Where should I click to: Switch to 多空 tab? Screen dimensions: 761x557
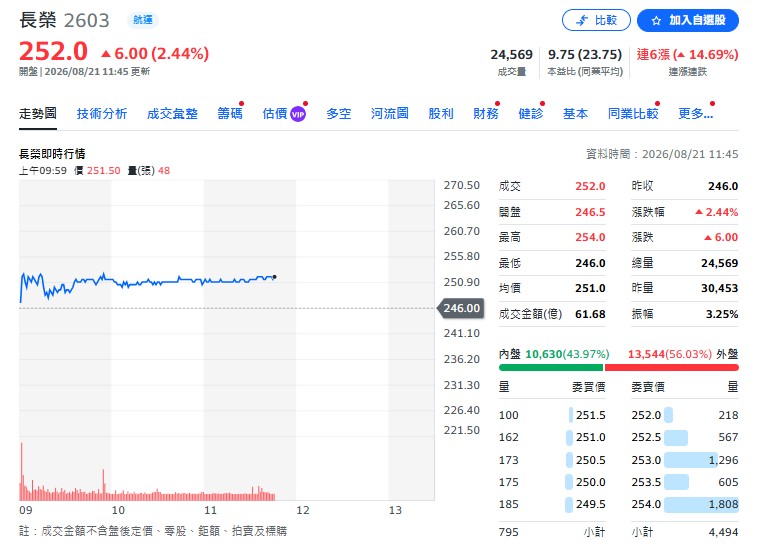[339, 114]
